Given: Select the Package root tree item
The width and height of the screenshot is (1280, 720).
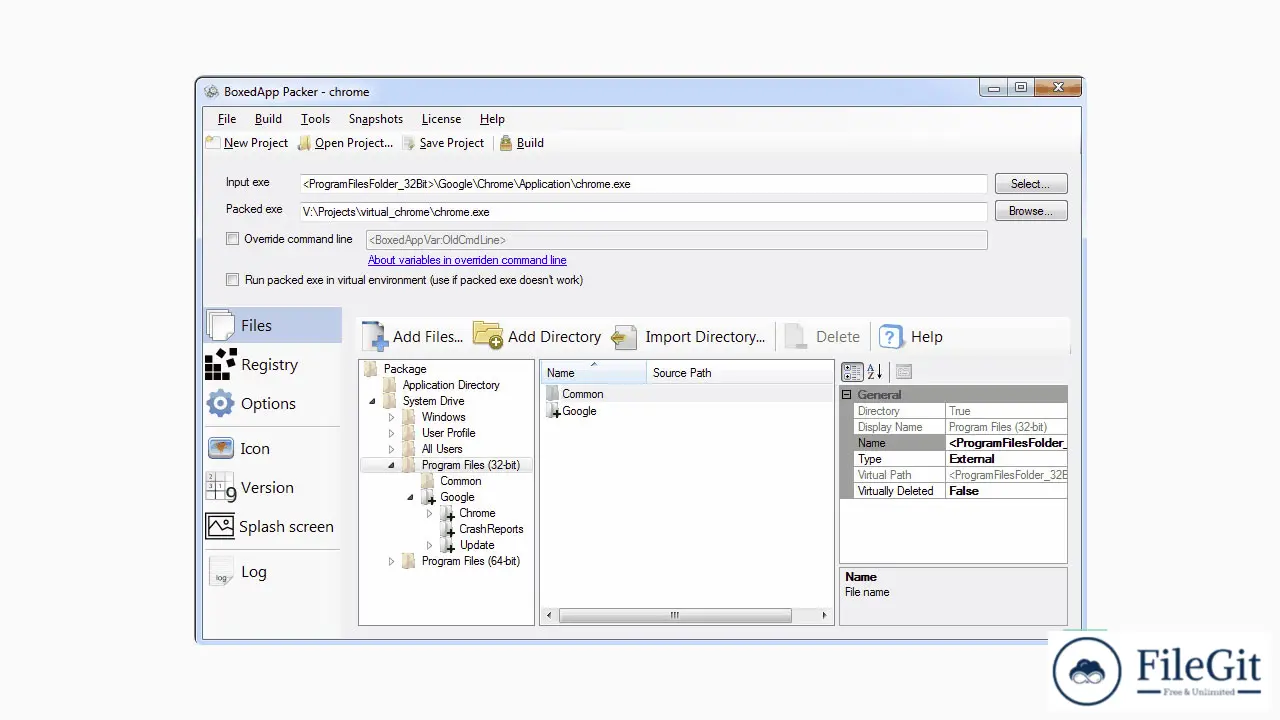Looking at the screenshot, I should (404, 369).
